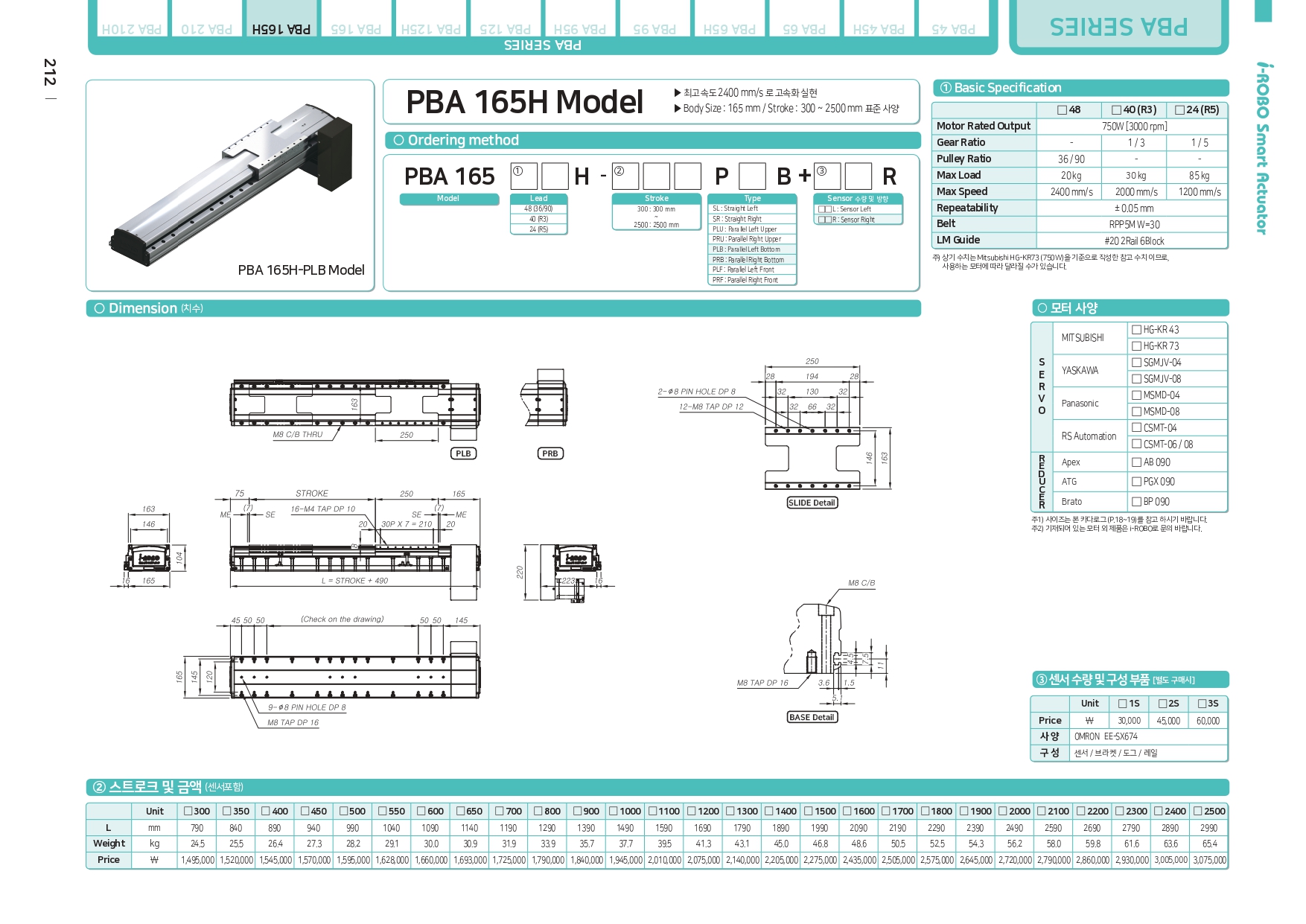Select 'PRB : Parallel Right Bottom' type entry
Screen dimensions: 1306x924
click(752, 260)
